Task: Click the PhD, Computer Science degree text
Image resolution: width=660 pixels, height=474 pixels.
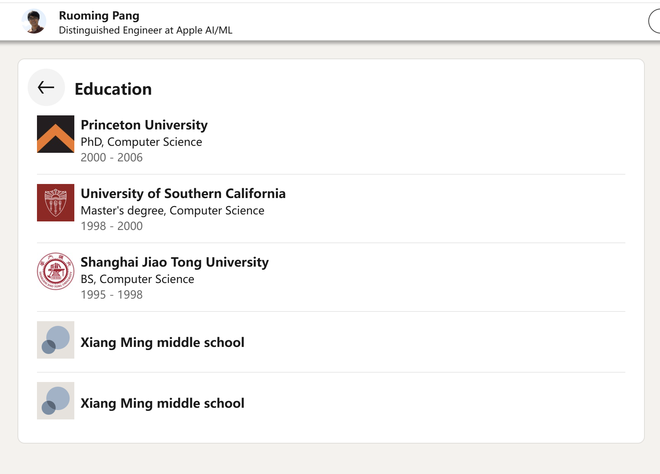Action: (x=141, y=142)
